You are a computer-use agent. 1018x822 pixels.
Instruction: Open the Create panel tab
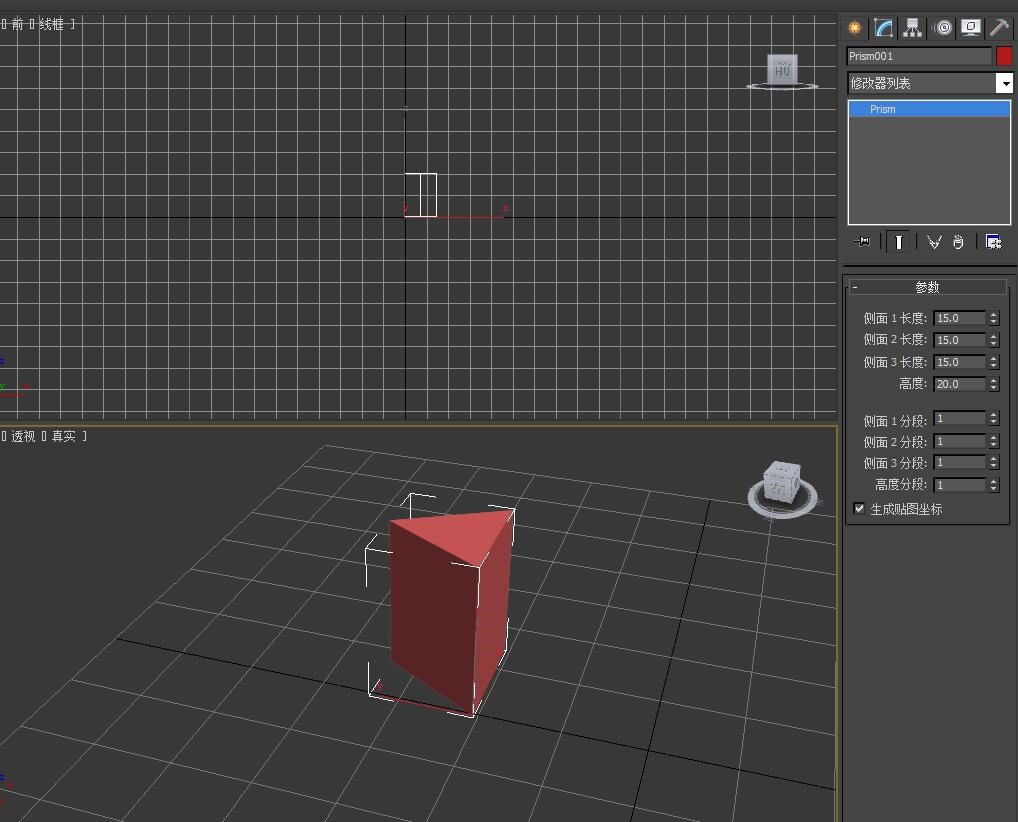pyautogui.click(x=855, y=28)
